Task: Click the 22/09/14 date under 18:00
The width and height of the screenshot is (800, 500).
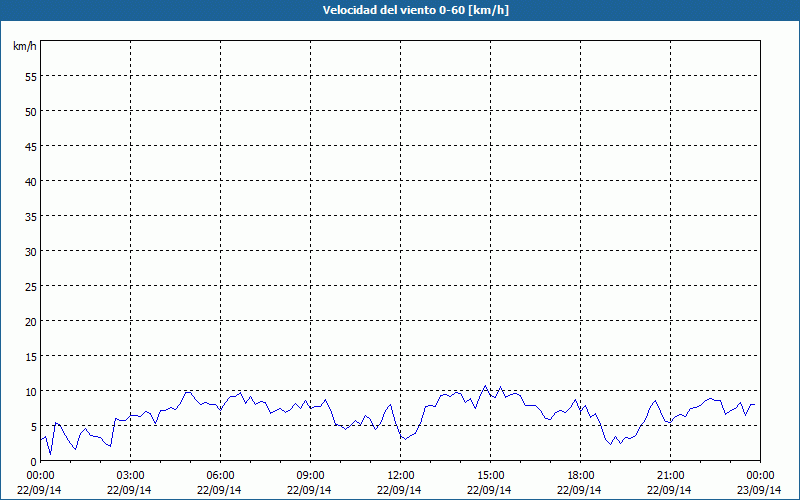Action: tap(579, 490)
